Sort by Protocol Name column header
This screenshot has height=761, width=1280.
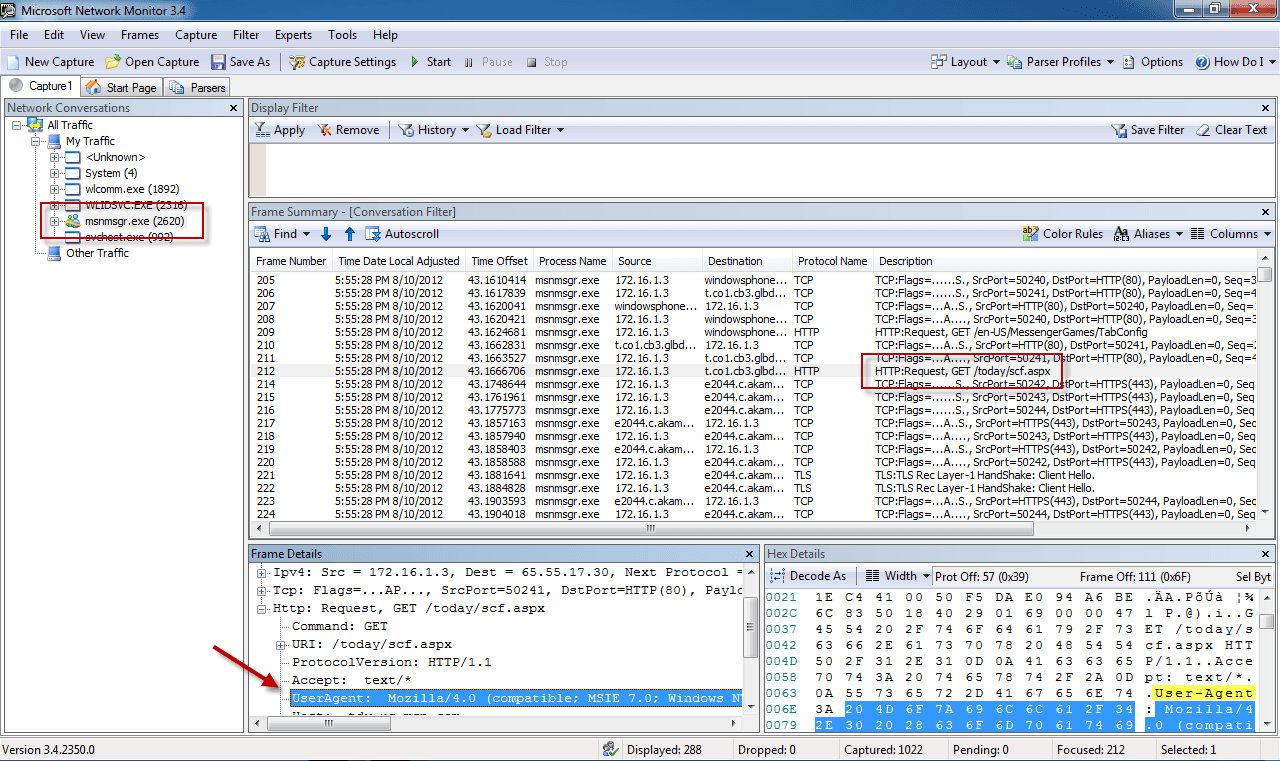pyautogui.click(x=832, y=261)
